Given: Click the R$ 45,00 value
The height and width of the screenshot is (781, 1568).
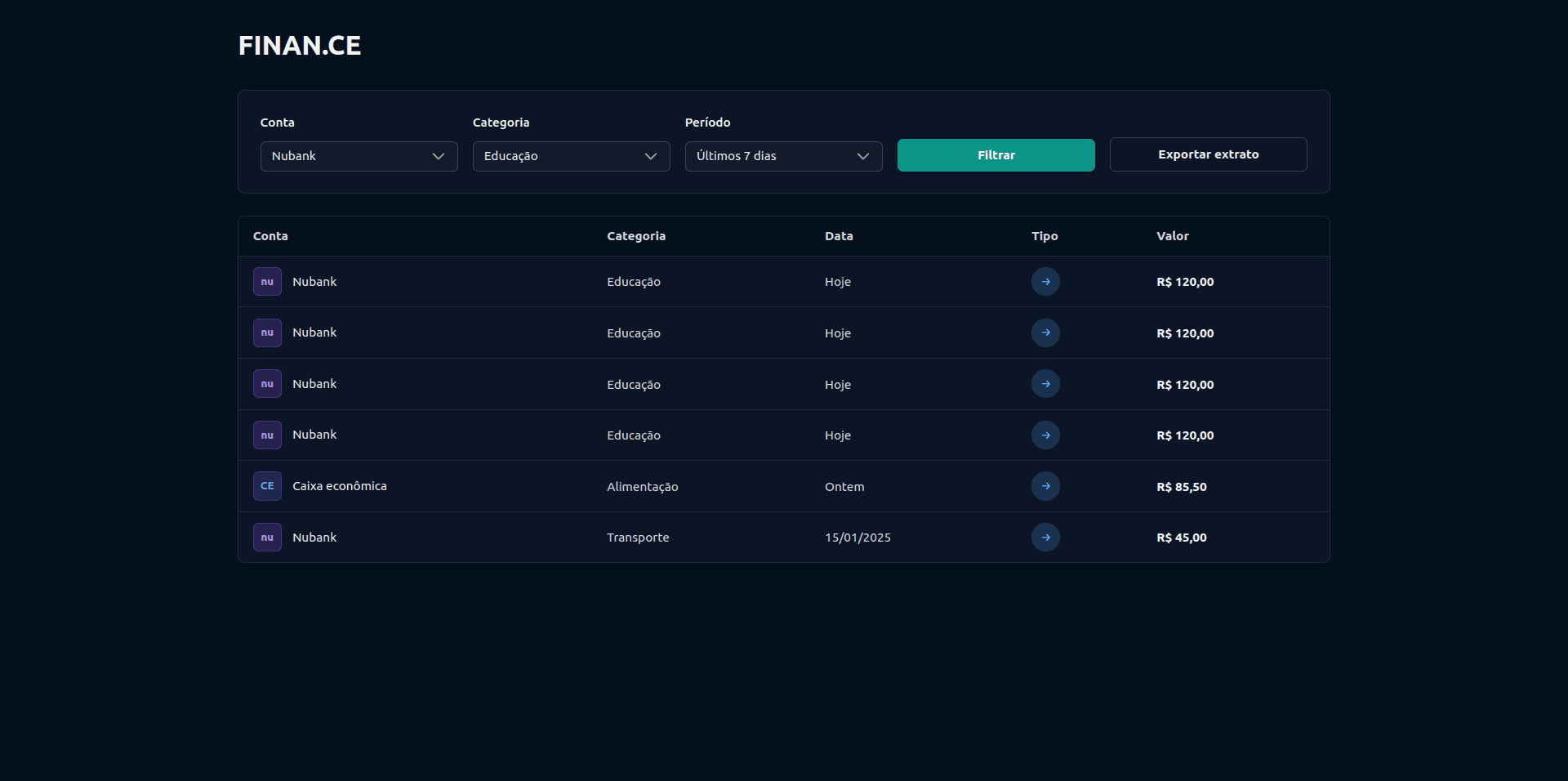Looking at the screenshot, I should point(1182,538).
